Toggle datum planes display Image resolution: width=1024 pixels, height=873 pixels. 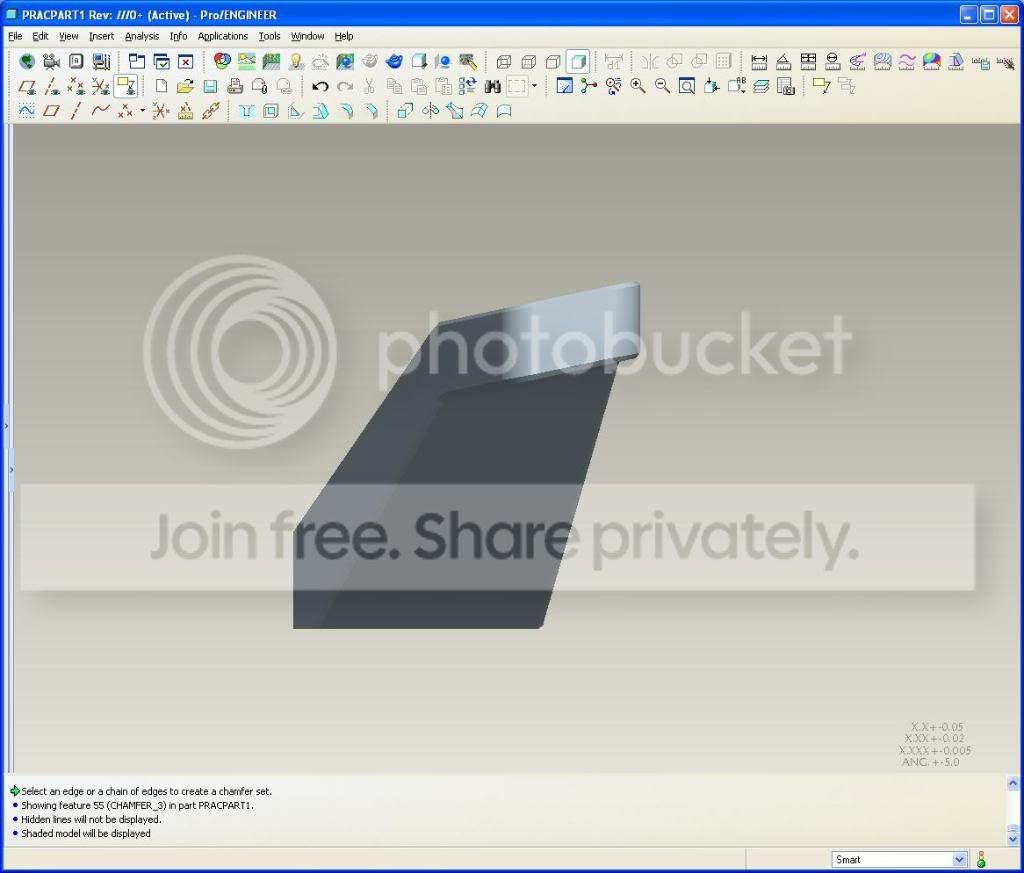tap(27, 86)
